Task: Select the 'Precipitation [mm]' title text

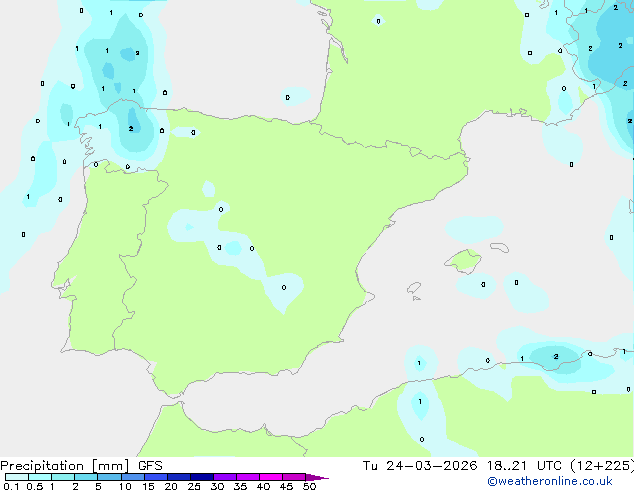Action: pos(65,466)
